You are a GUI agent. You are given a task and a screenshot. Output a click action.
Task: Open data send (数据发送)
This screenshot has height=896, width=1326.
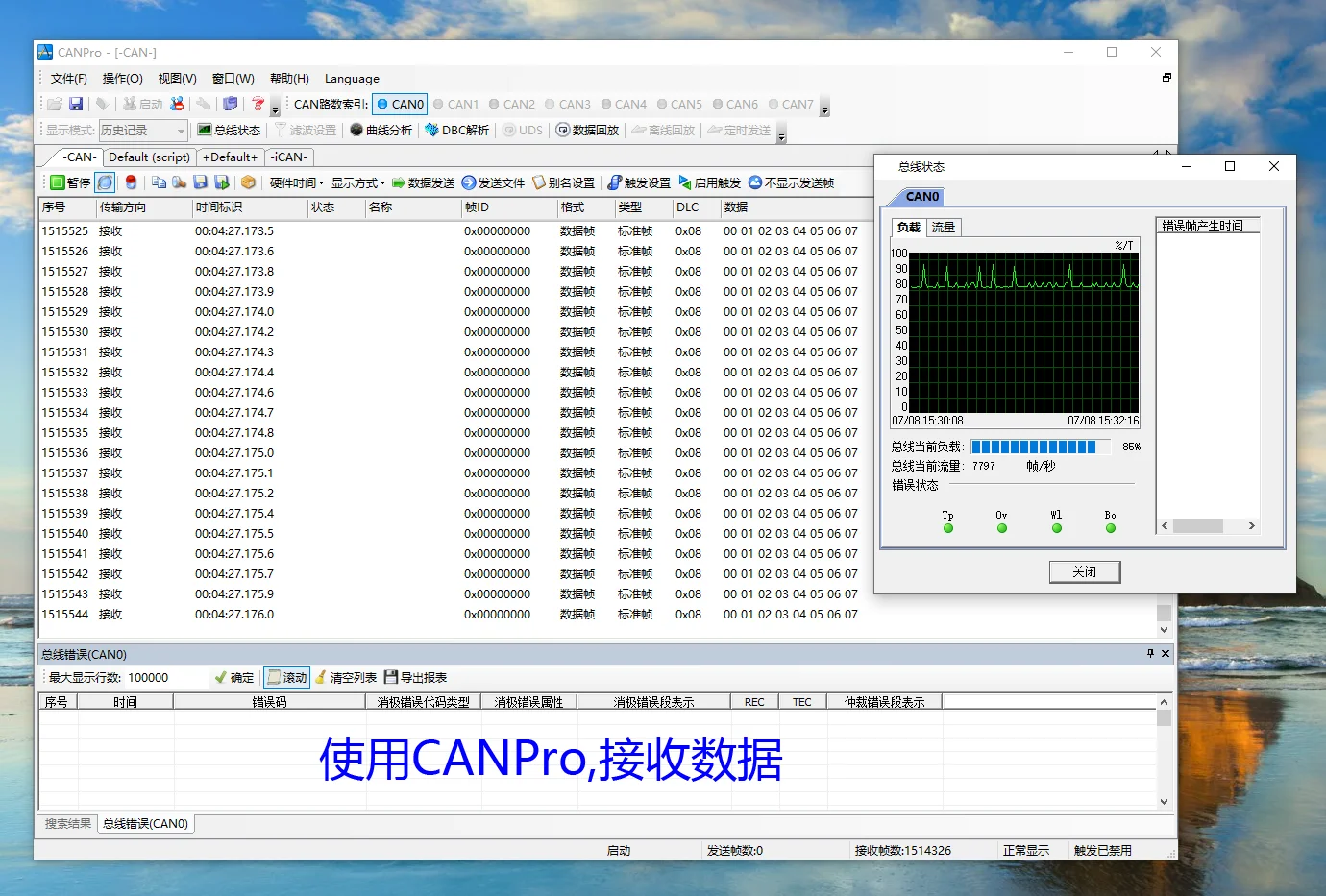coord(423,182)
